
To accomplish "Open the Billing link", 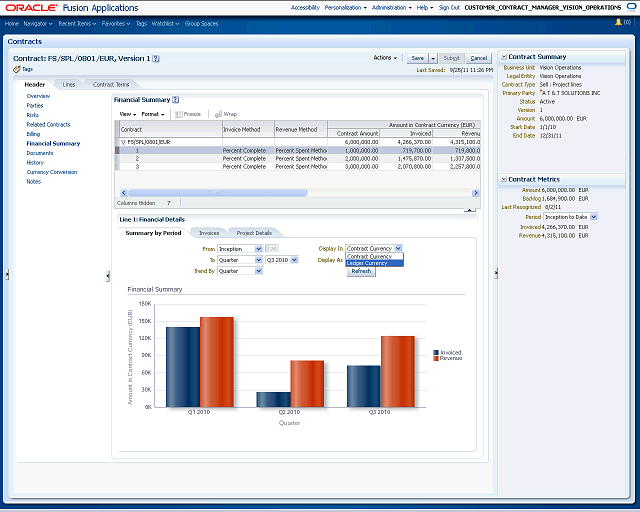I will tap(33, 134).
